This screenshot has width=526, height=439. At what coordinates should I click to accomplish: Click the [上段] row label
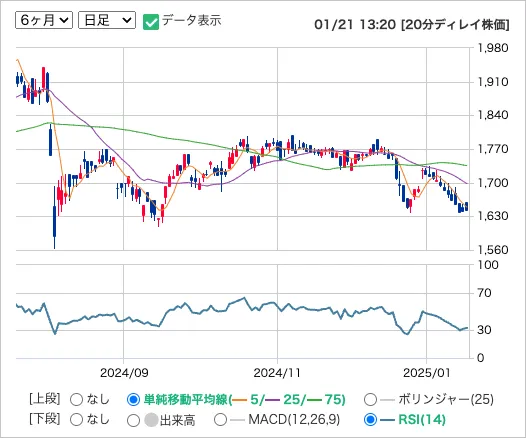45,399
